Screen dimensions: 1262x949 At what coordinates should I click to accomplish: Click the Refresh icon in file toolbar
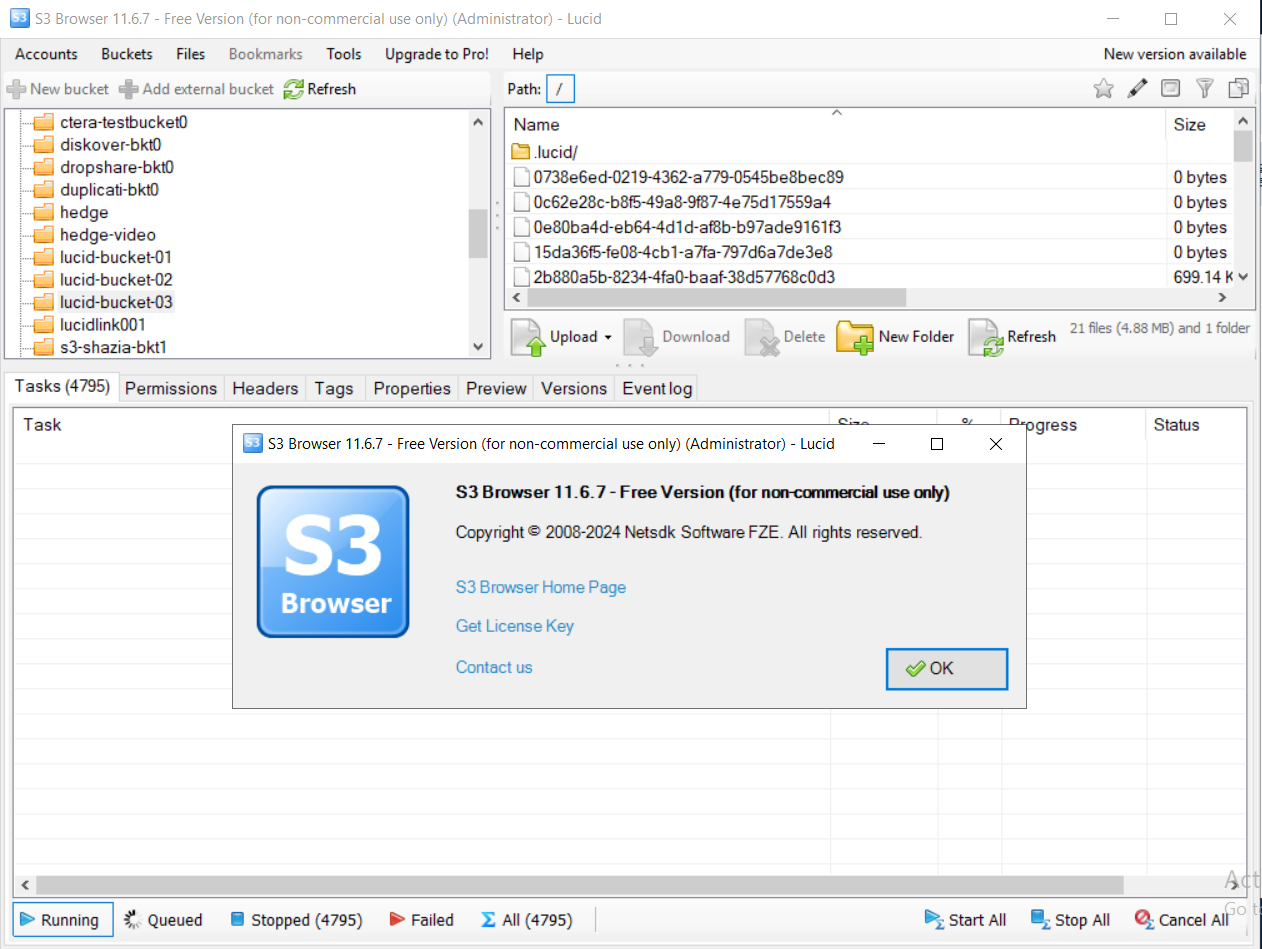tap(985, 337)
